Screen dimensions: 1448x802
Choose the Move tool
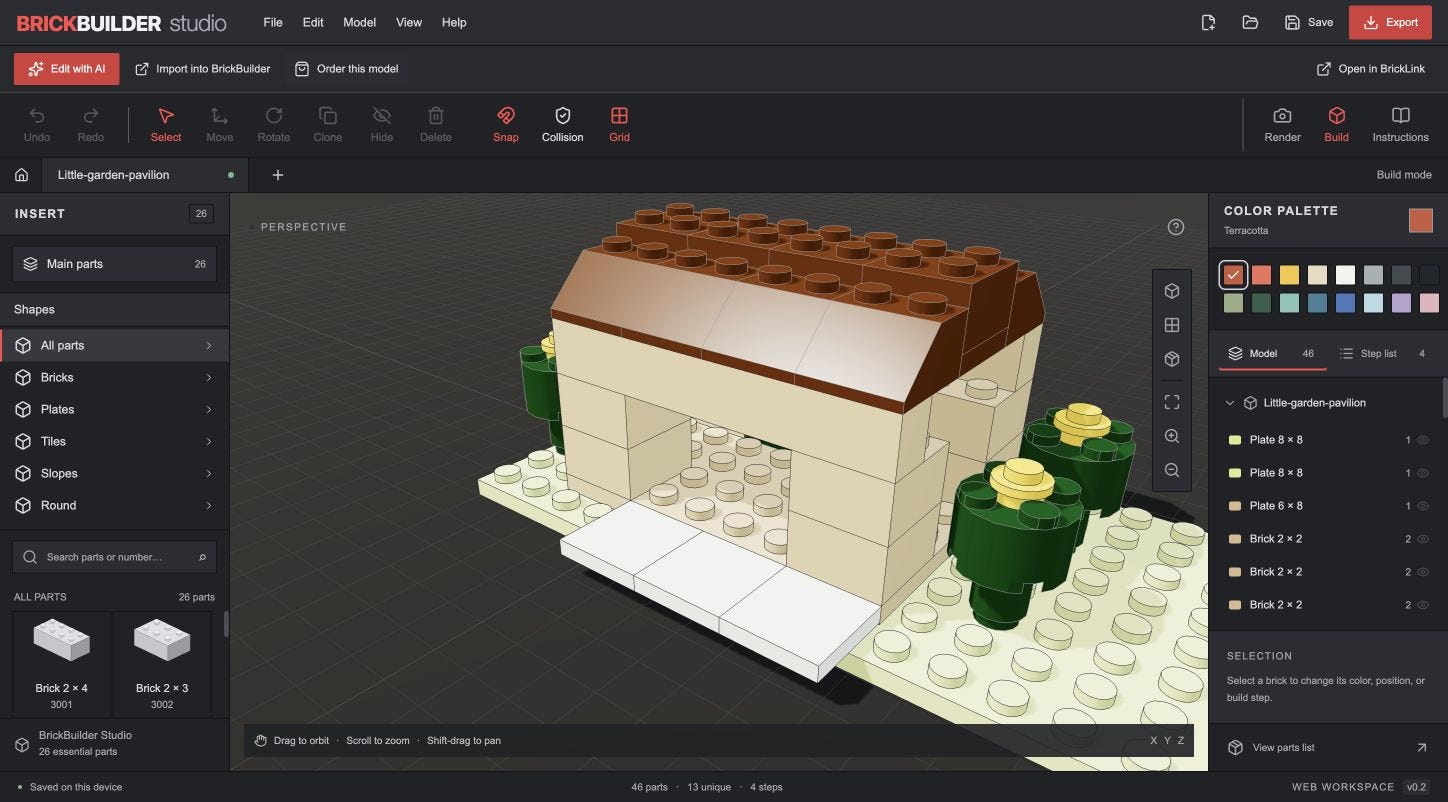[220, 125]
